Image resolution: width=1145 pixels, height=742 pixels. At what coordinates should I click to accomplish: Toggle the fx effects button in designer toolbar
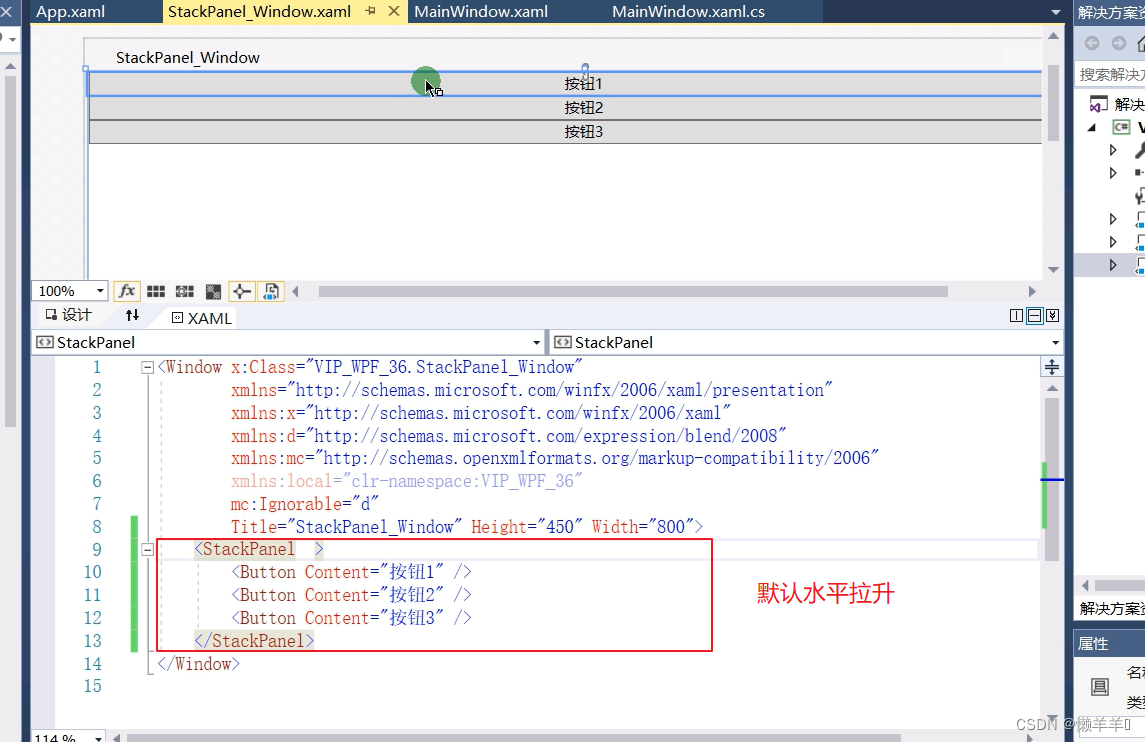(x=126, y=291)
